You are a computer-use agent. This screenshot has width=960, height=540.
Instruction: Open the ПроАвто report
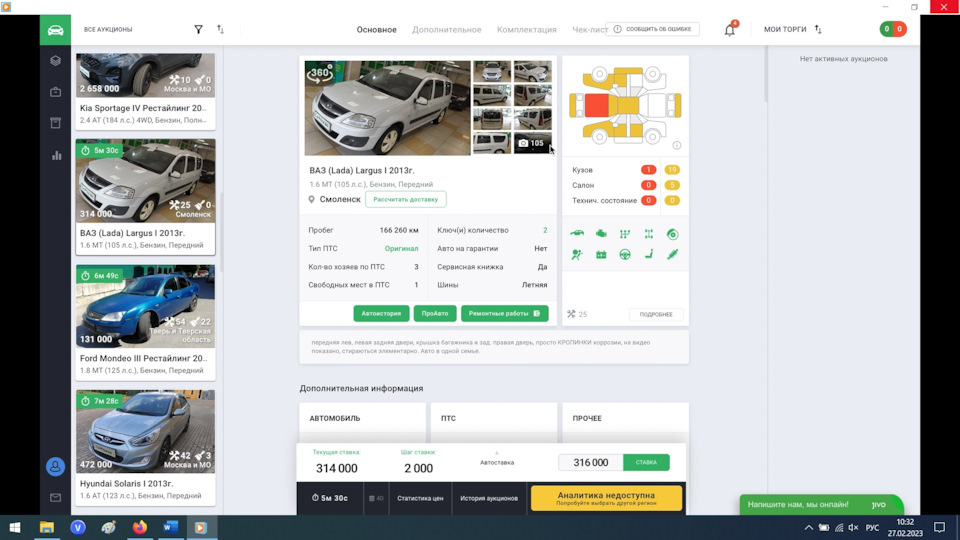pyautogui.click(x=435, y=313)
